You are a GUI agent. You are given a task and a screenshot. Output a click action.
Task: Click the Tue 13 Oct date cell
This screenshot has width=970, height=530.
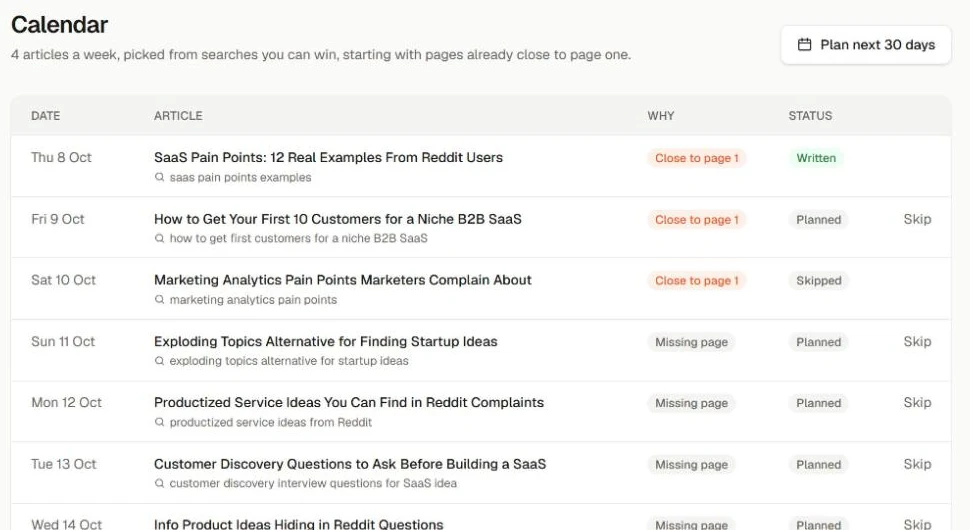(x=64, y=464)
